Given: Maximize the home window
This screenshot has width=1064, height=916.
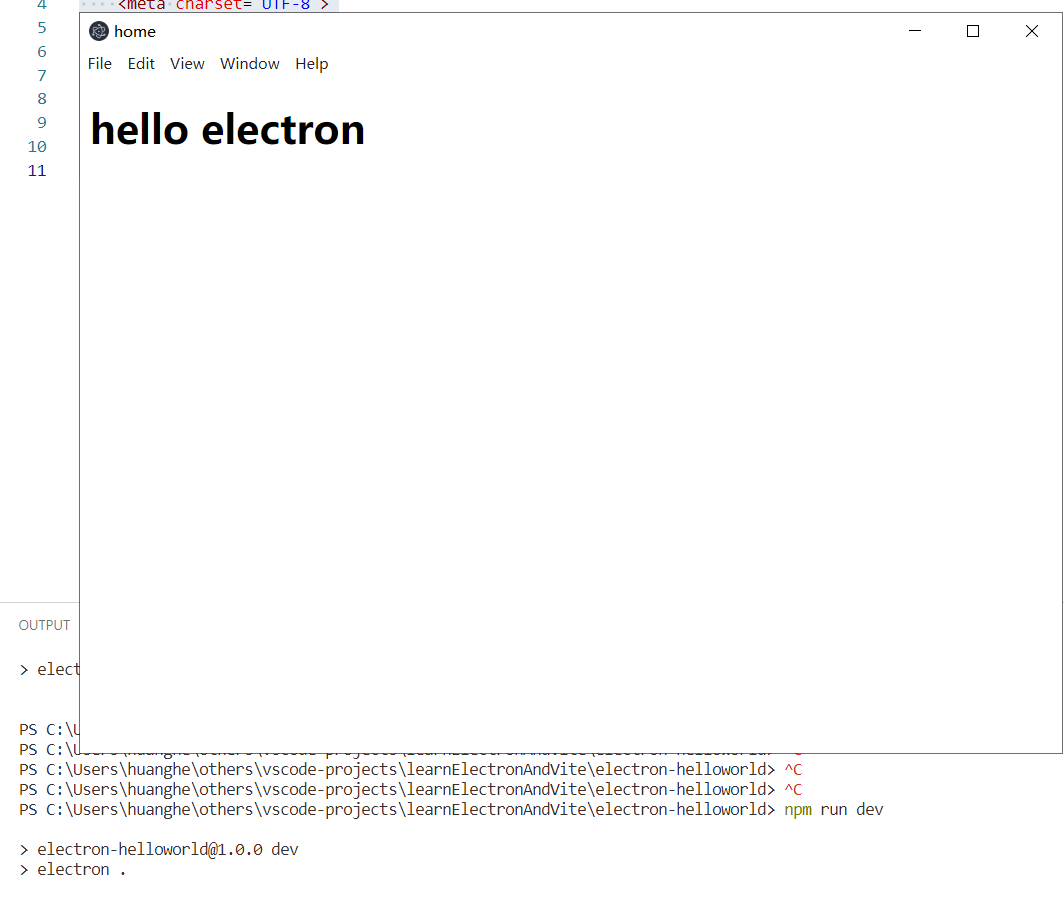Looking at the screenshot, I should coord(973,31).
